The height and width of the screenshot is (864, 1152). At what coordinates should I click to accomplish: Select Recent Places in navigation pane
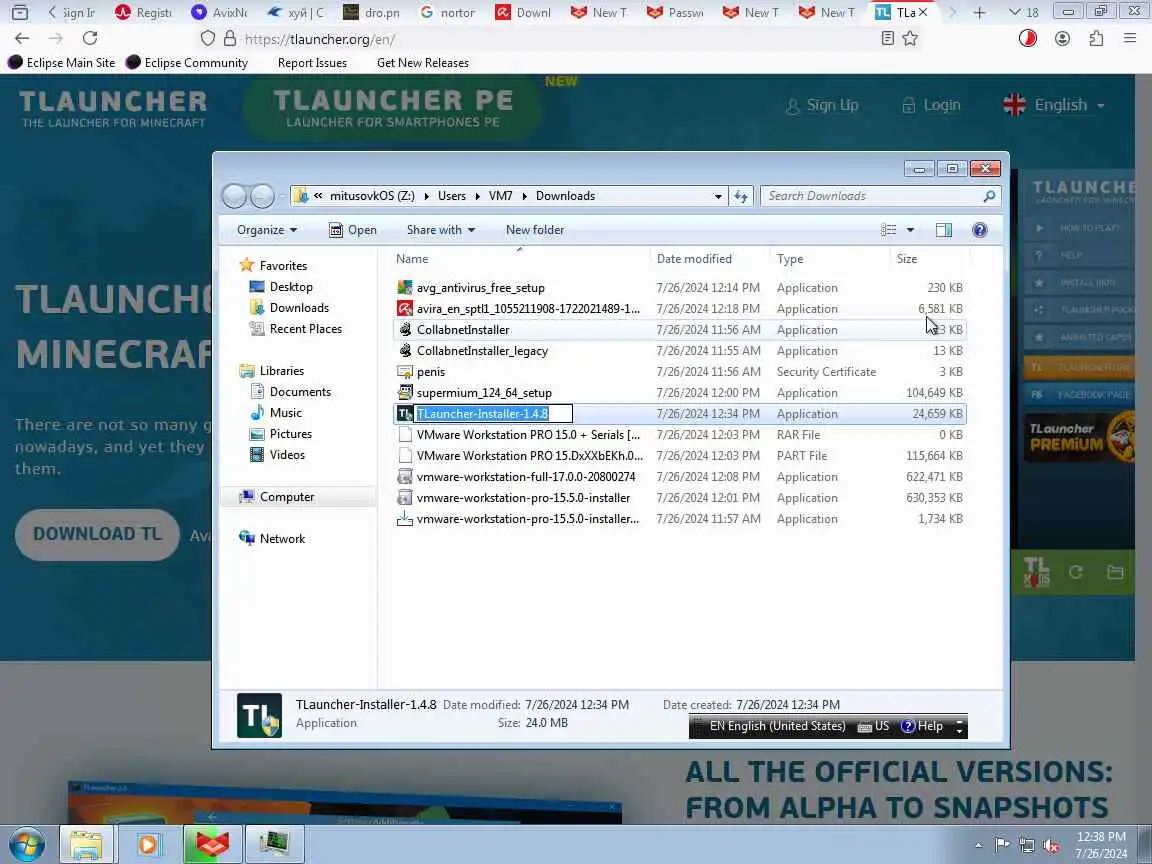(306, 328)
